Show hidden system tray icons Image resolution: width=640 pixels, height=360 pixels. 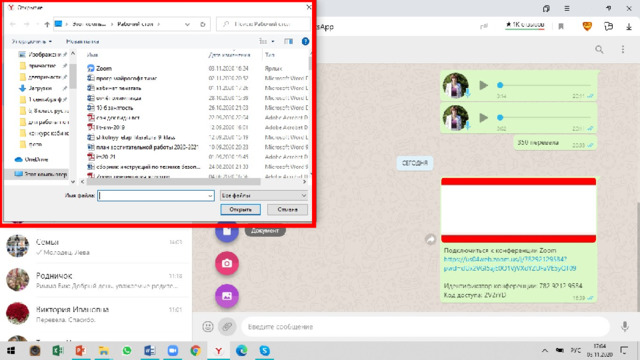pyautogui.click(x=544, y=351)
